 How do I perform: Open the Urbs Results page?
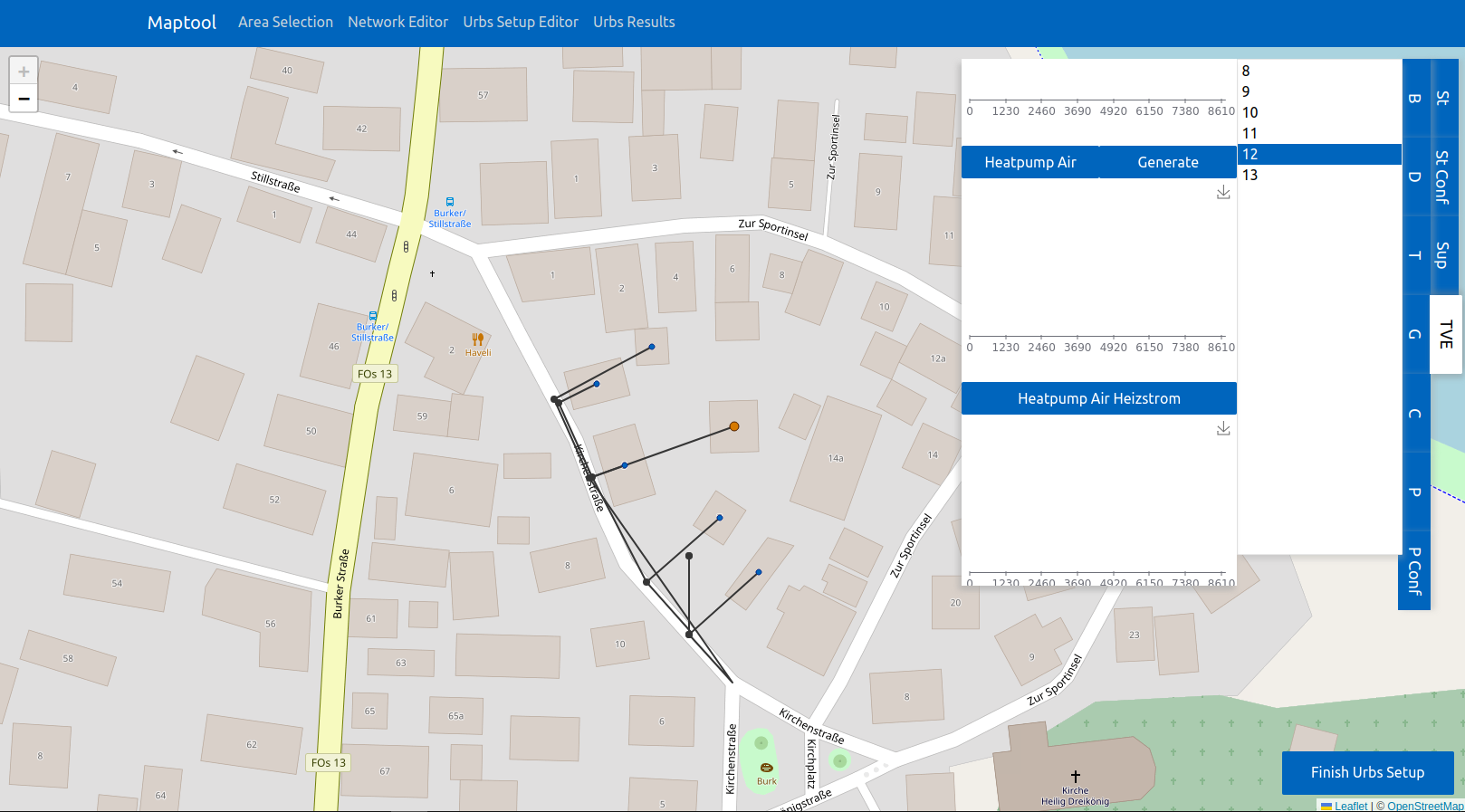pyautogui.click(x=634, y=22)
